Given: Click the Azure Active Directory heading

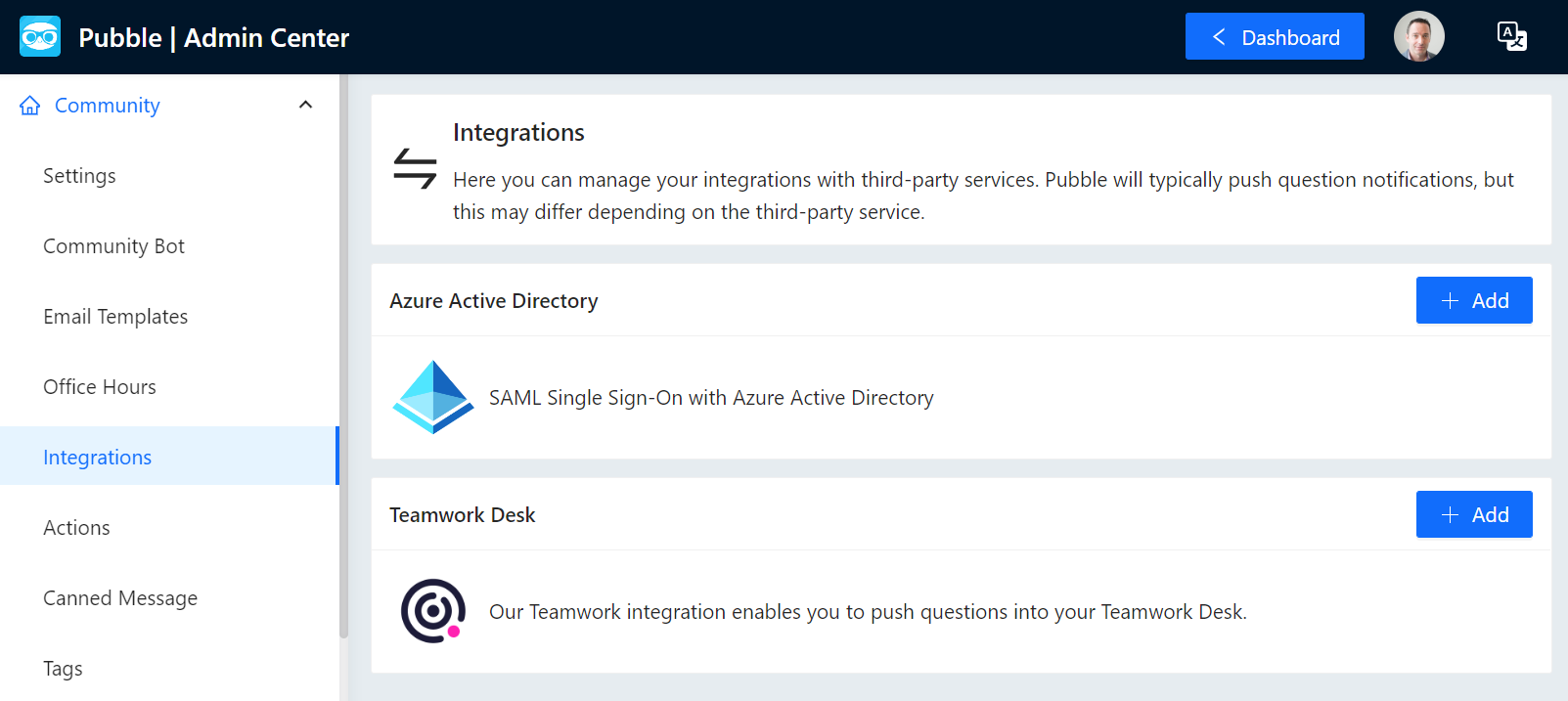Looking at the screenshot, I should coord(494,301).
